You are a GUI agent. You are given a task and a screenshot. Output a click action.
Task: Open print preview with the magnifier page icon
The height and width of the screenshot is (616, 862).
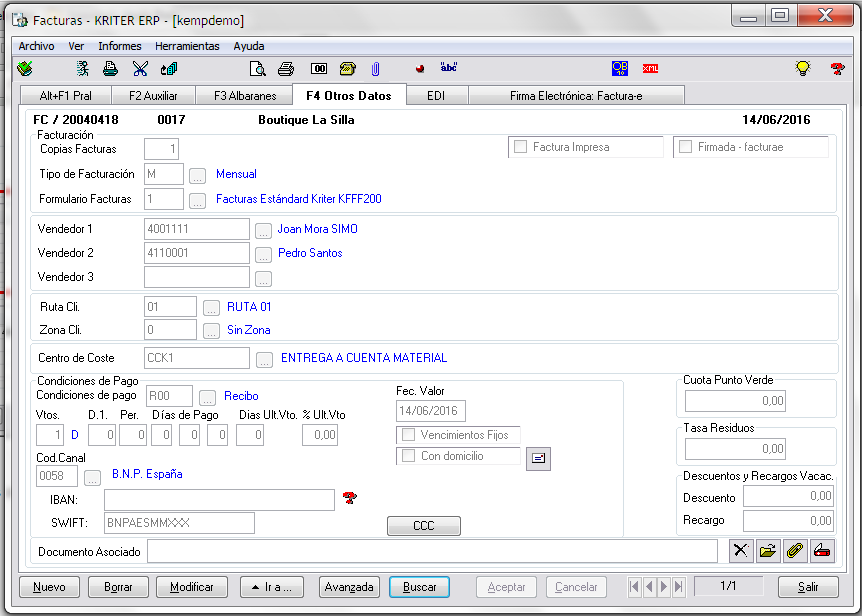(257, 69)
